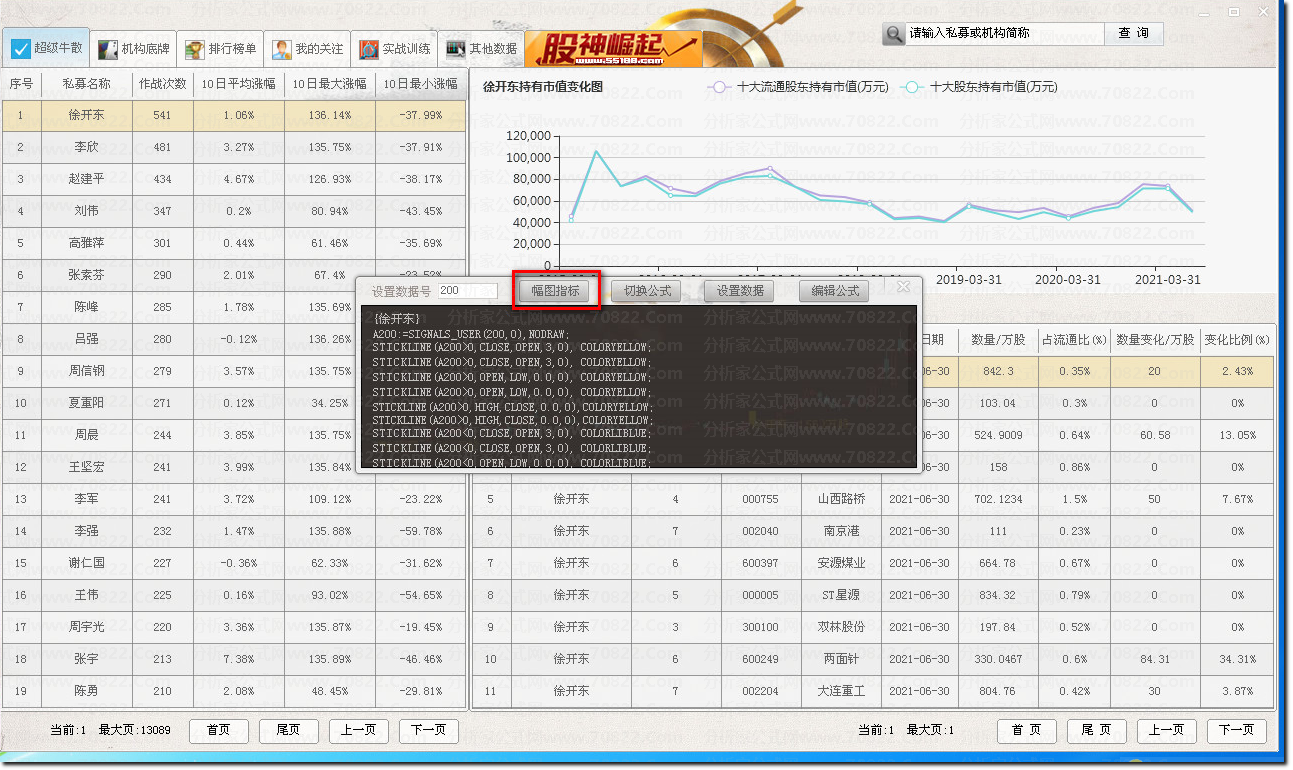The height and width of the screenshot is (770, 1293).
Task: Click the 其他数据 tab icon
Action: point(456,49)
